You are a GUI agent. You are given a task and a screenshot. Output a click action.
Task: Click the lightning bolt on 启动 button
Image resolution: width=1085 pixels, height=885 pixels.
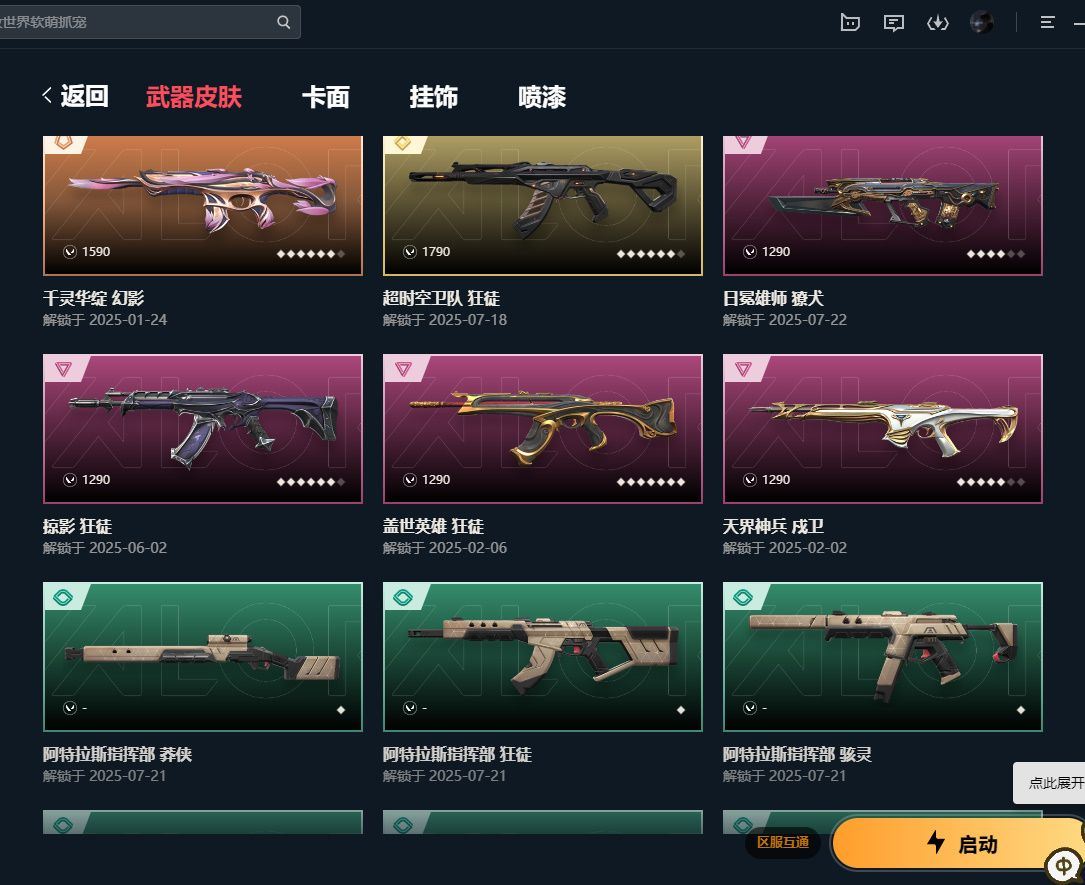[x=936, y=842]
